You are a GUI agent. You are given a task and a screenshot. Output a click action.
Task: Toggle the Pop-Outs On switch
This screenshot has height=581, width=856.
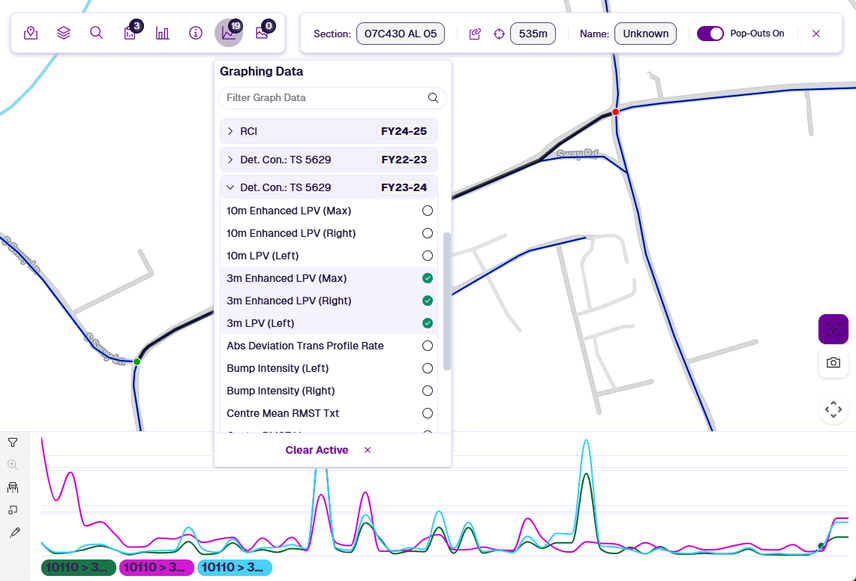point(710,34)
